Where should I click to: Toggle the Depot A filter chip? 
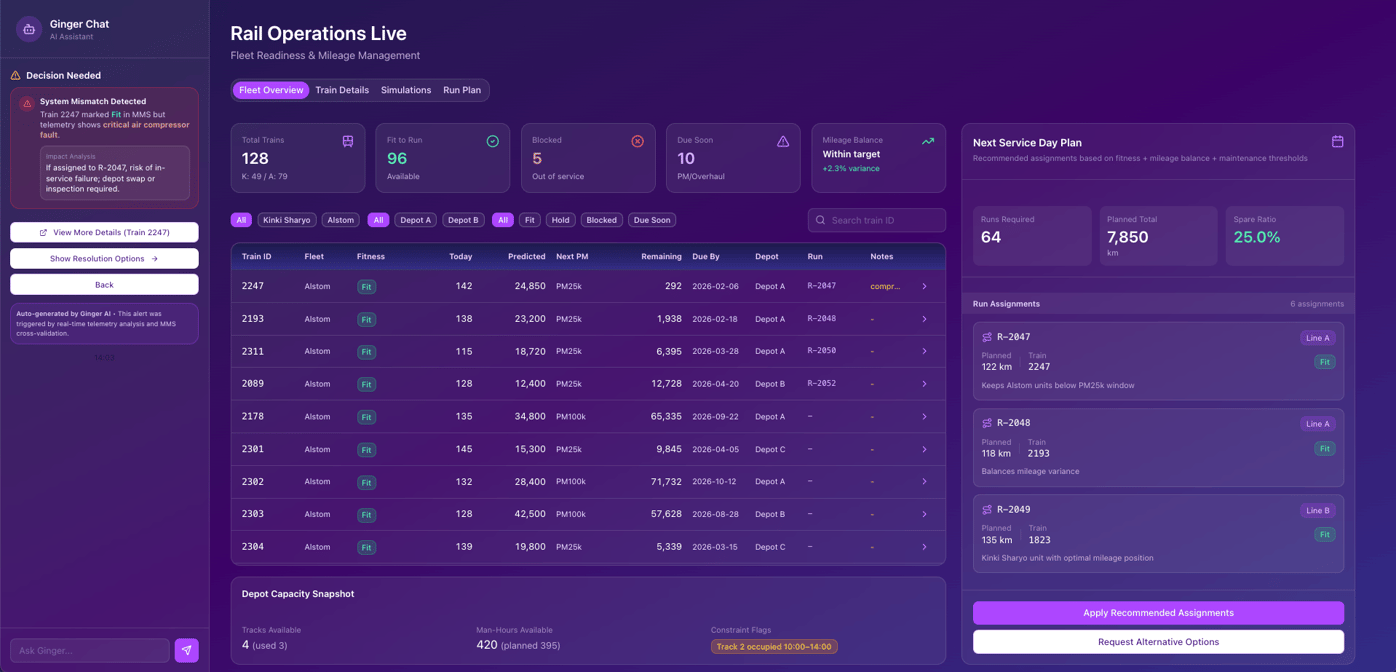[x=415, y=220]
